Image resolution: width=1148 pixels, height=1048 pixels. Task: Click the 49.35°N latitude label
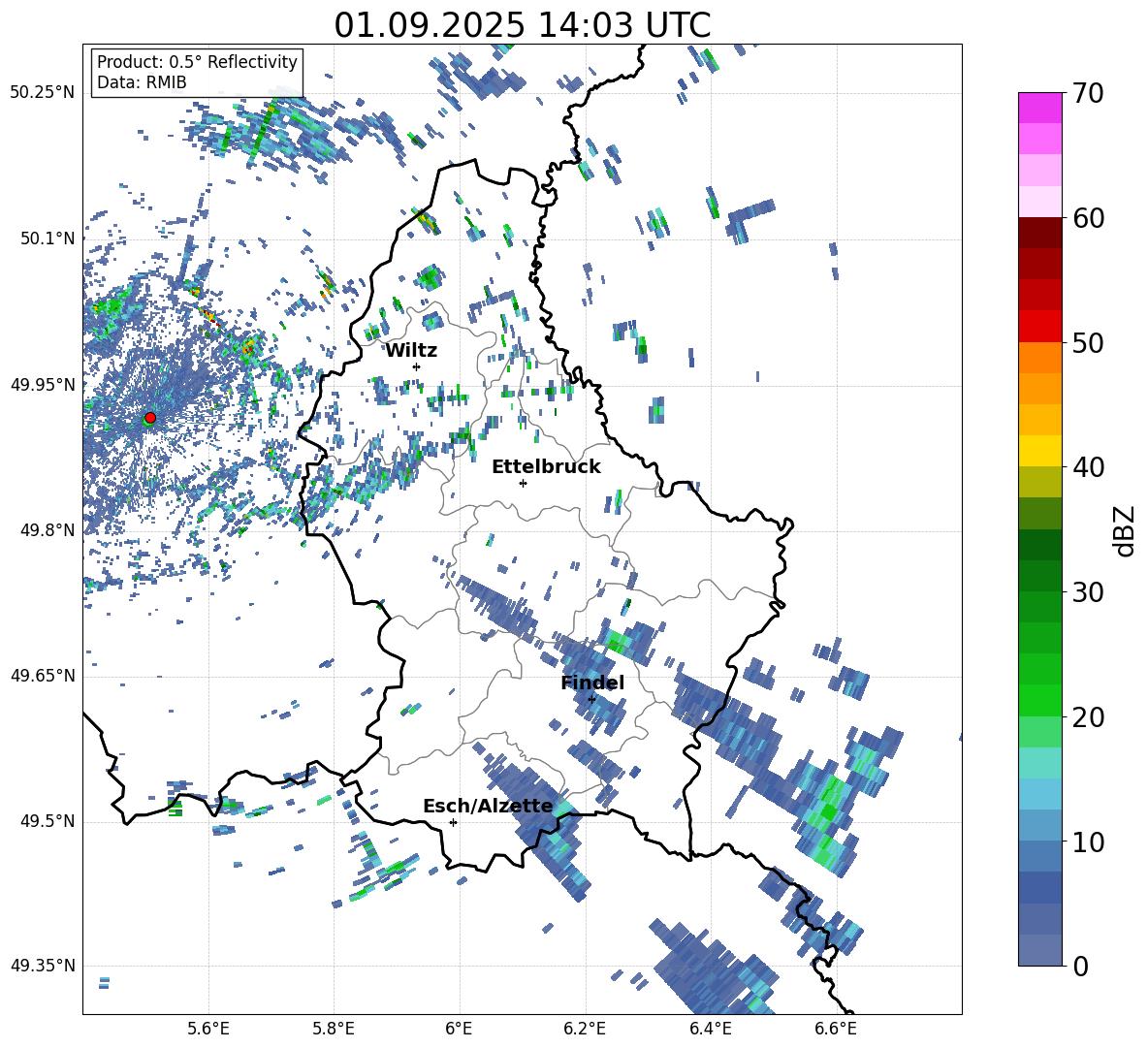point(44,966)
